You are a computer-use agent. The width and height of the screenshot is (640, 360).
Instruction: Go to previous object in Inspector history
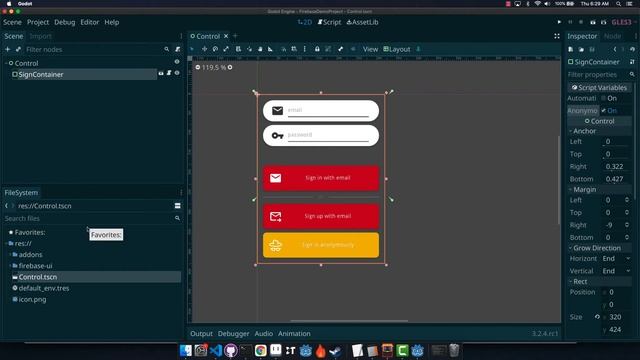[x=615, y=49]
